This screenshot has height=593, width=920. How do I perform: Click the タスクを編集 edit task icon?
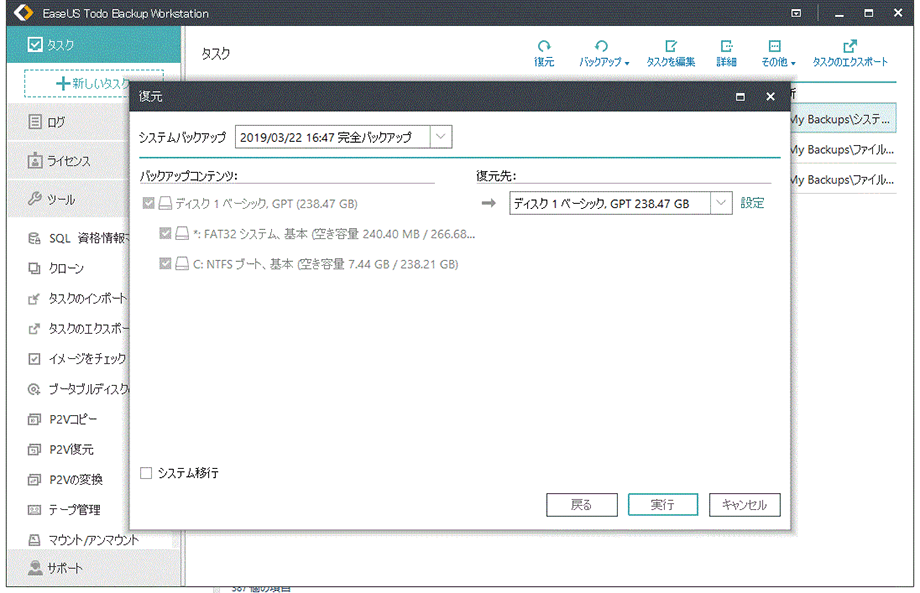point(671,53)
